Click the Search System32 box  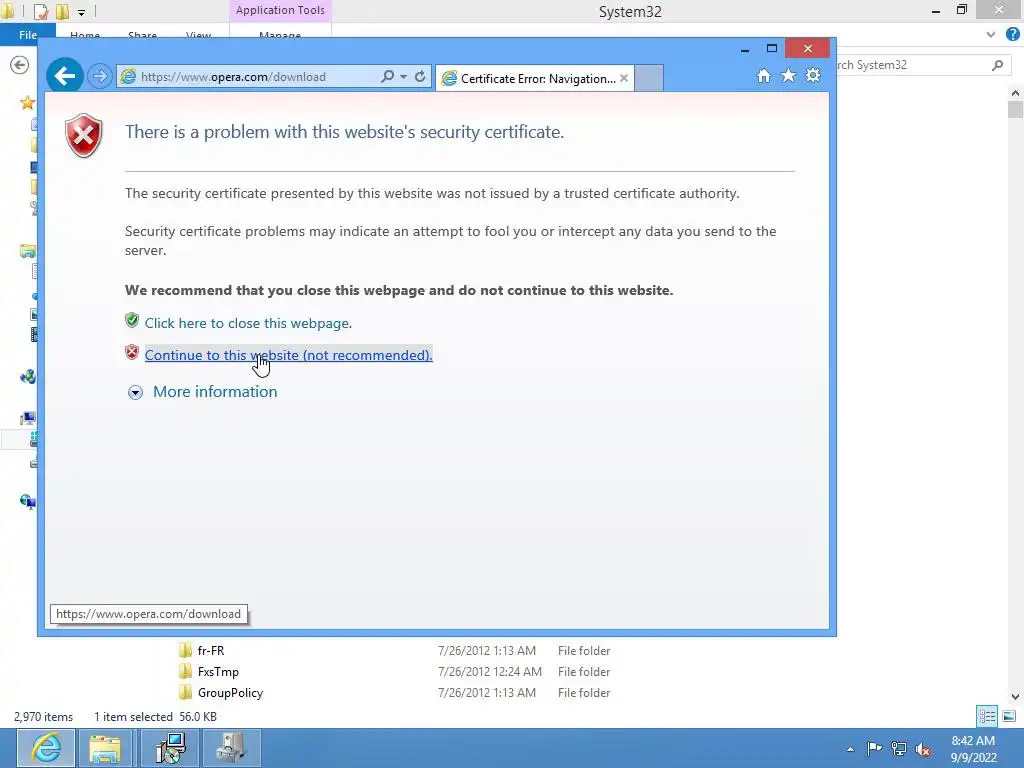[x=914, y=65]
